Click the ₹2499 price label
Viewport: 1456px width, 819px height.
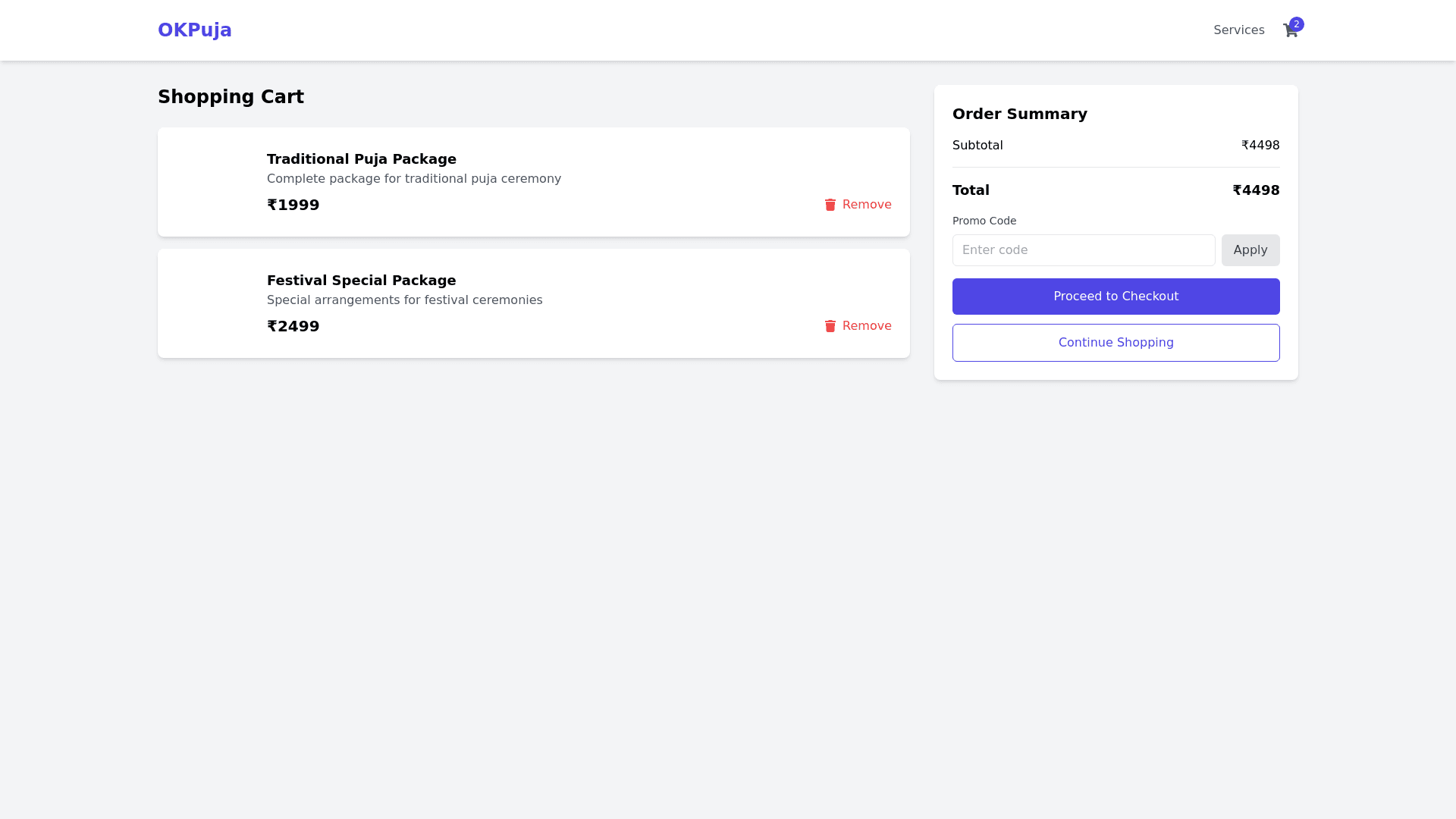point(293,326)
